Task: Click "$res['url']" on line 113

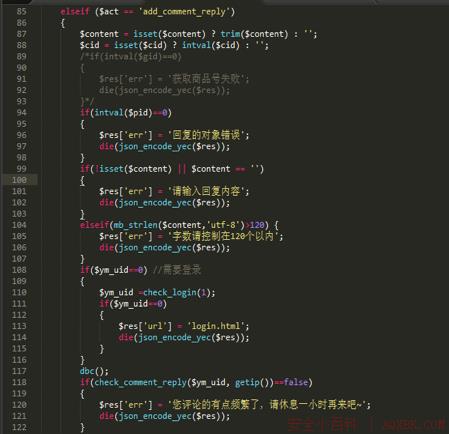Action: pyautogui.click(x=145, y=326)
